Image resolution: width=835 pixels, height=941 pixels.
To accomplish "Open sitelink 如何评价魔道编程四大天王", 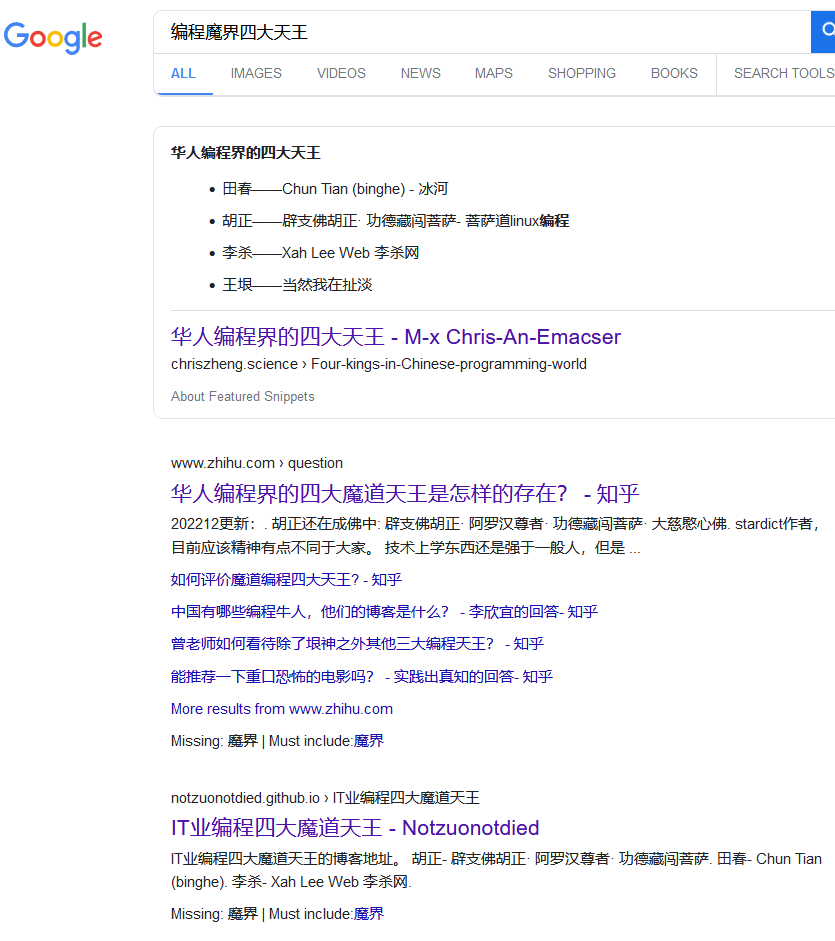I will click(x=286, y=580).
